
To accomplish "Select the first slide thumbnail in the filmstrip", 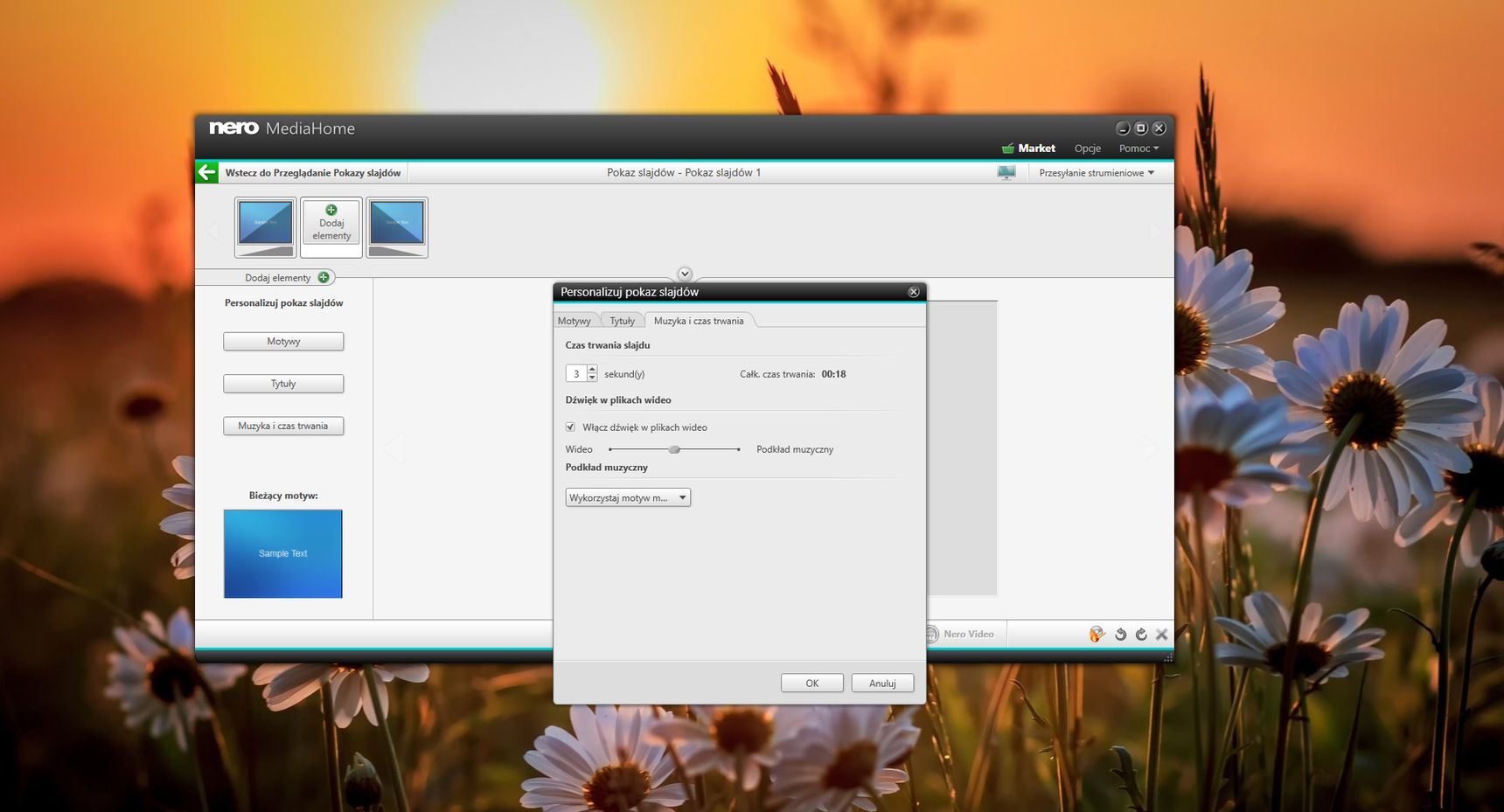I will point(266,227).
